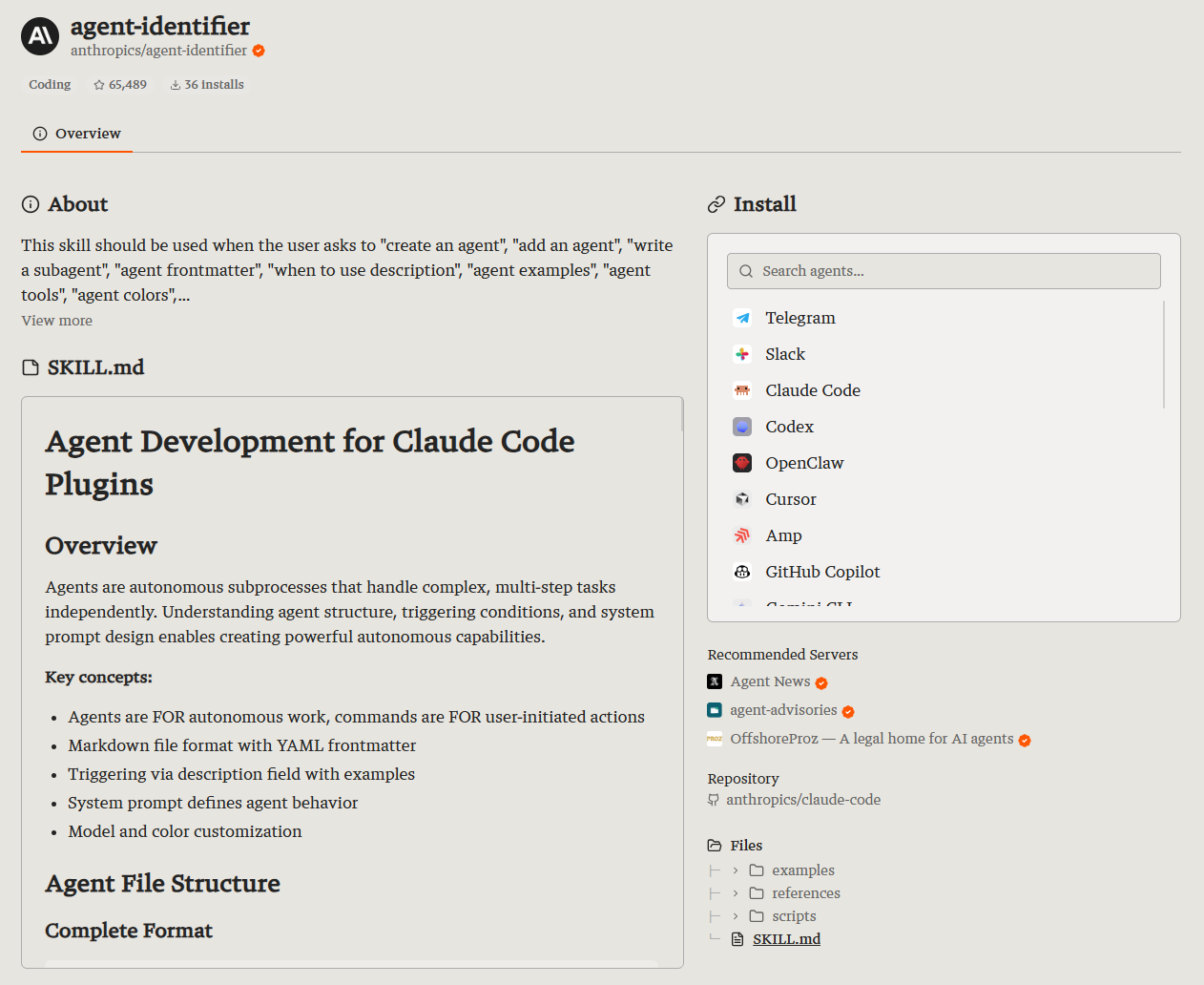The width and height of the screenshot is (1204, 985).
Task: Select the Slack icon in install list
Action: pyautogui.click(x=742, y=354)
